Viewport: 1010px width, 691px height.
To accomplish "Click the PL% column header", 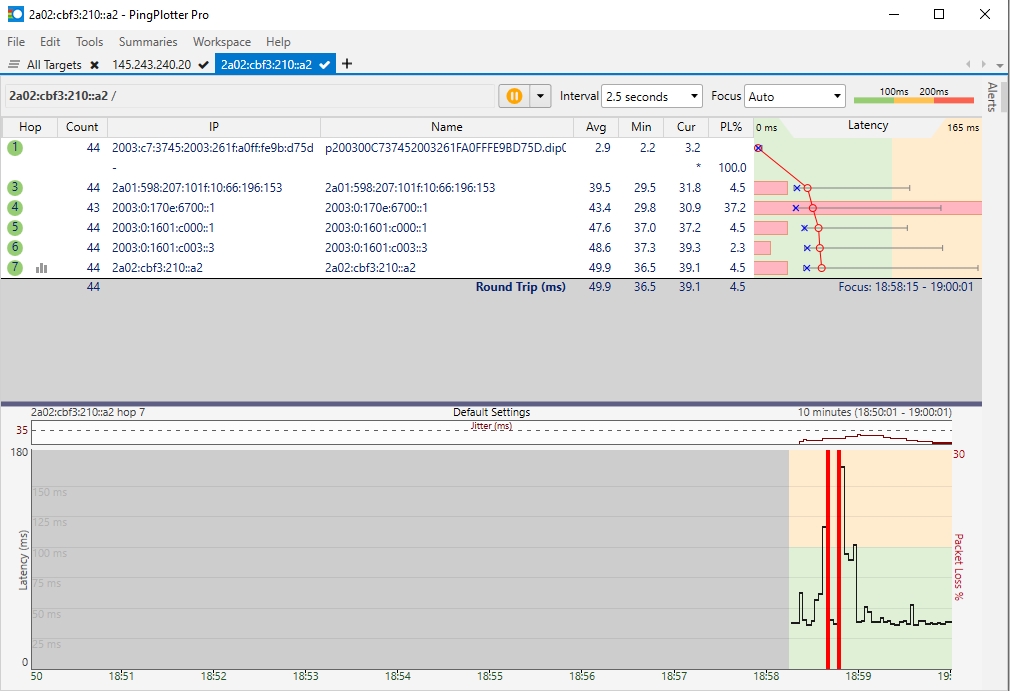I will pos(731,127).
